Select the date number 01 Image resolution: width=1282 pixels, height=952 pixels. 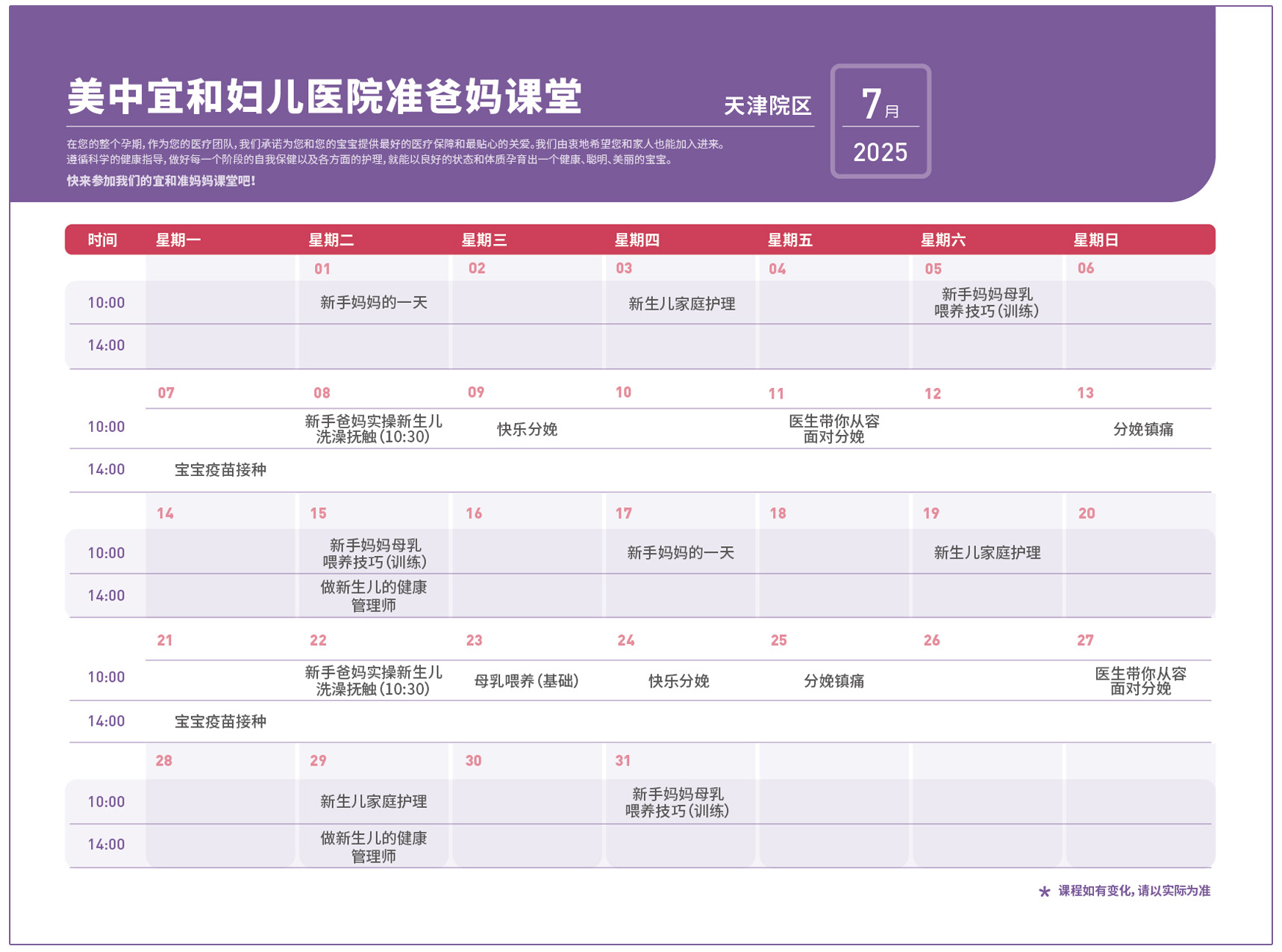(322, 269)
